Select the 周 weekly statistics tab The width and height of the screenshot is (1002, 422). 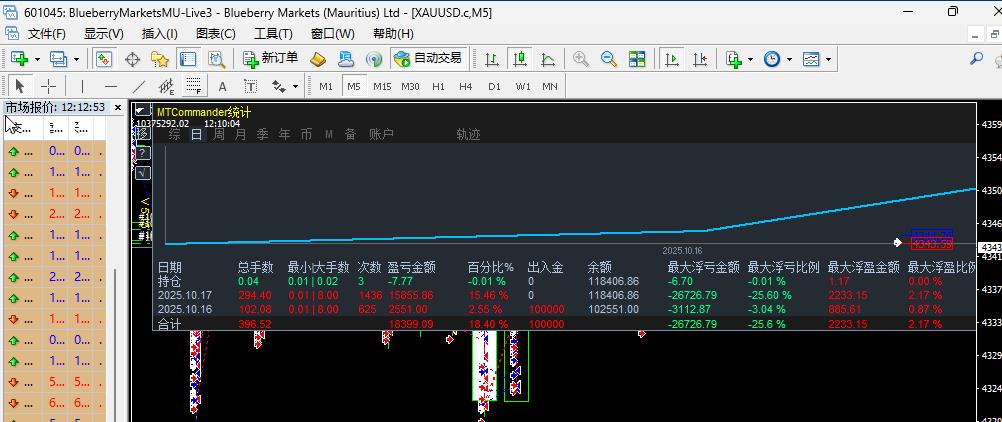pos(219,134)
